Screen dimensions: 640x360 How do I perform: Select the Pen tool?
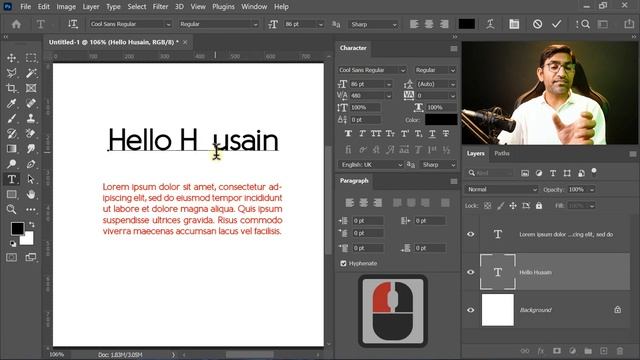point(31,164)
